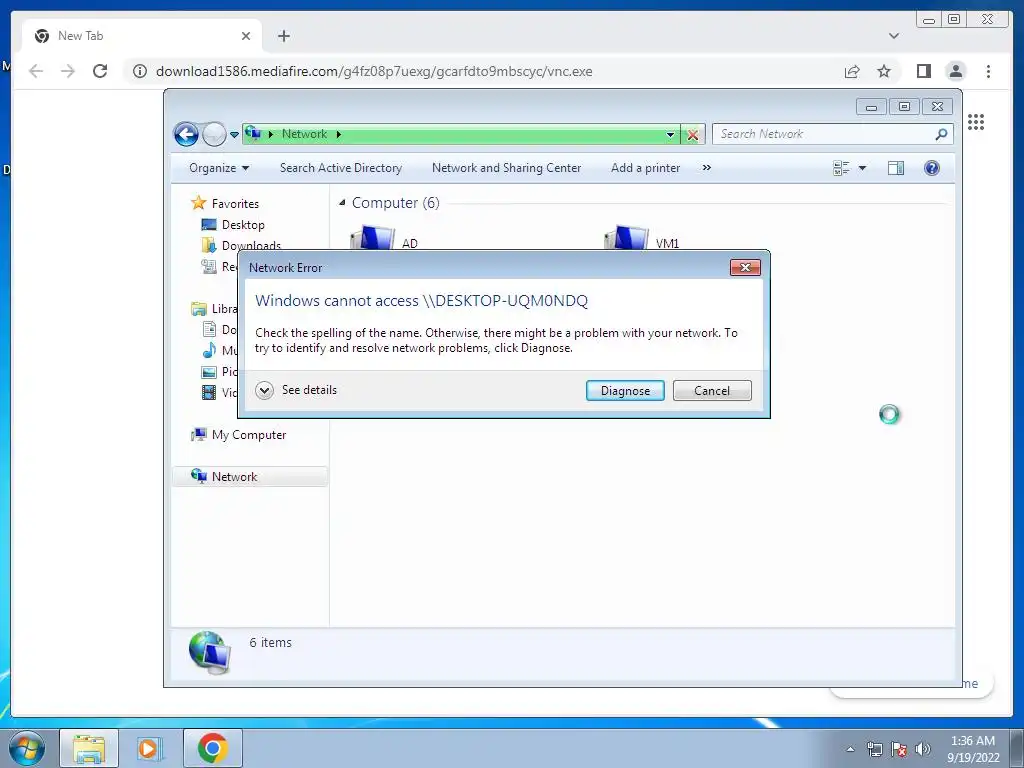Open Windows Media Player from taskbar
The height and width of the screenshot is (768, 1024).
click(x=150, y=748)
